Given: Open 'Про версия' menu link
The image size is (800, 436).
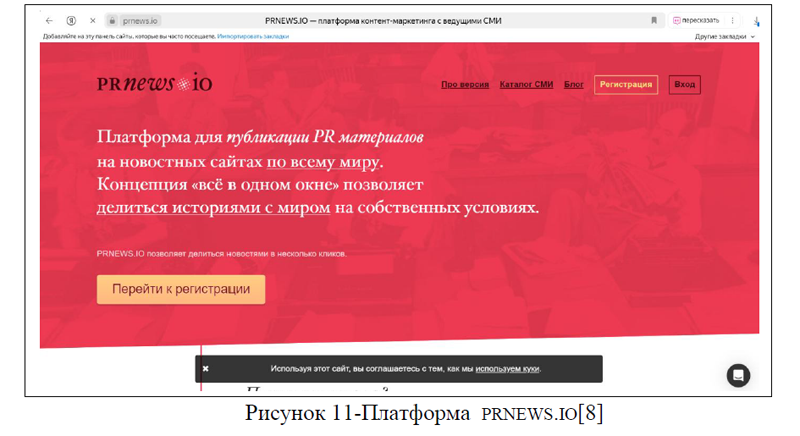Looking at the screenshot, I should pos(465,85).
